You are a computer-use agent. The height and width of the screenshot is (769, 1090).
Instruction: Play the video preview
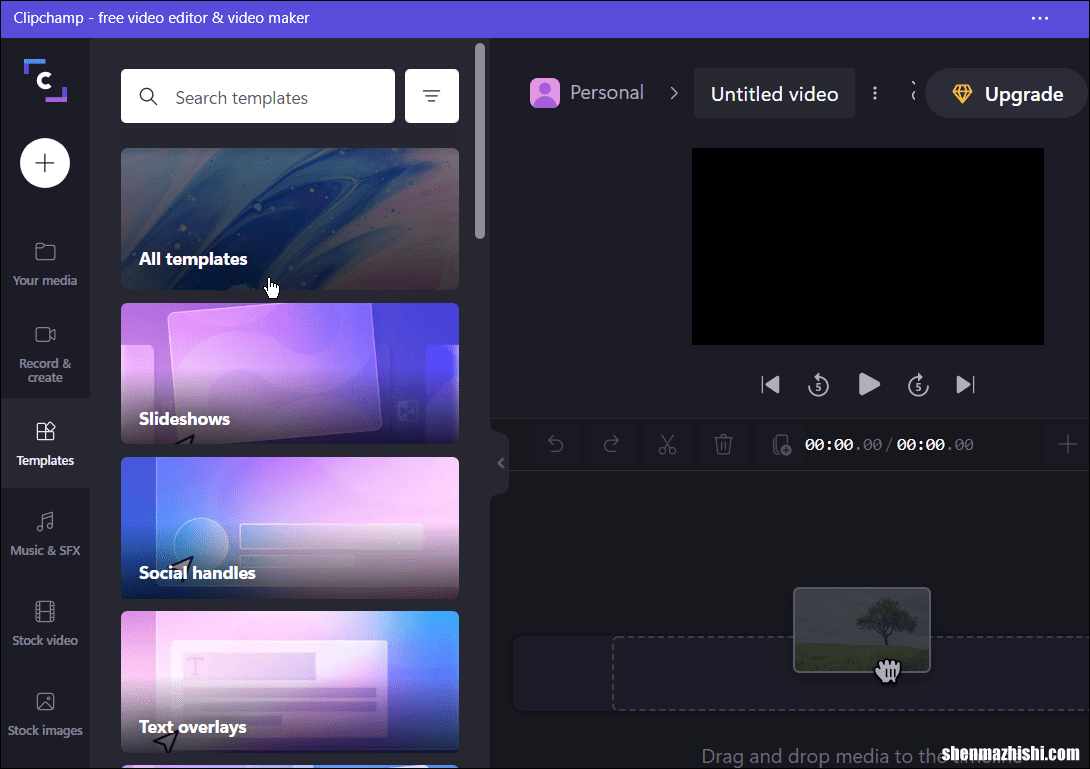click(x=869, y=384)
